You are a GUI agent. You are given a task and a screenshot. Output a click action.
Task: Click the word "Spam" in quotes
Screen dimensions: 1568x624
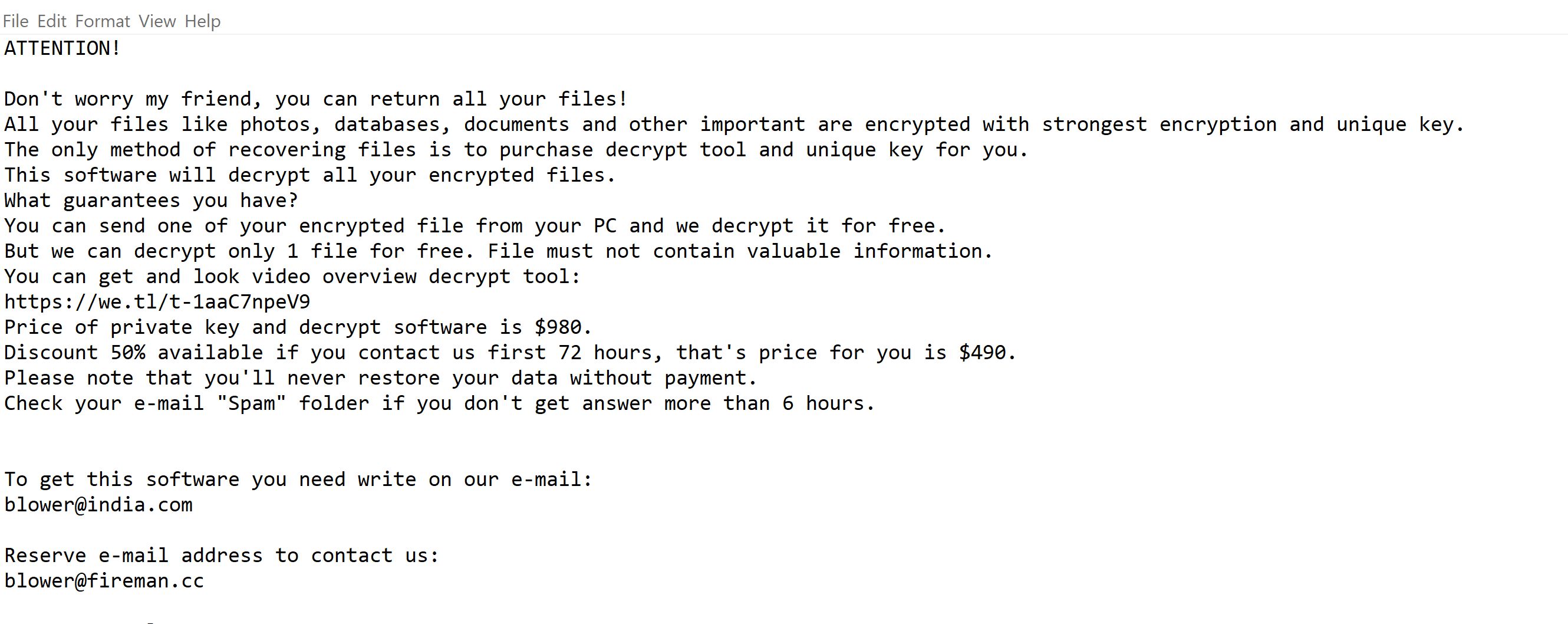(x=251, y=403)
